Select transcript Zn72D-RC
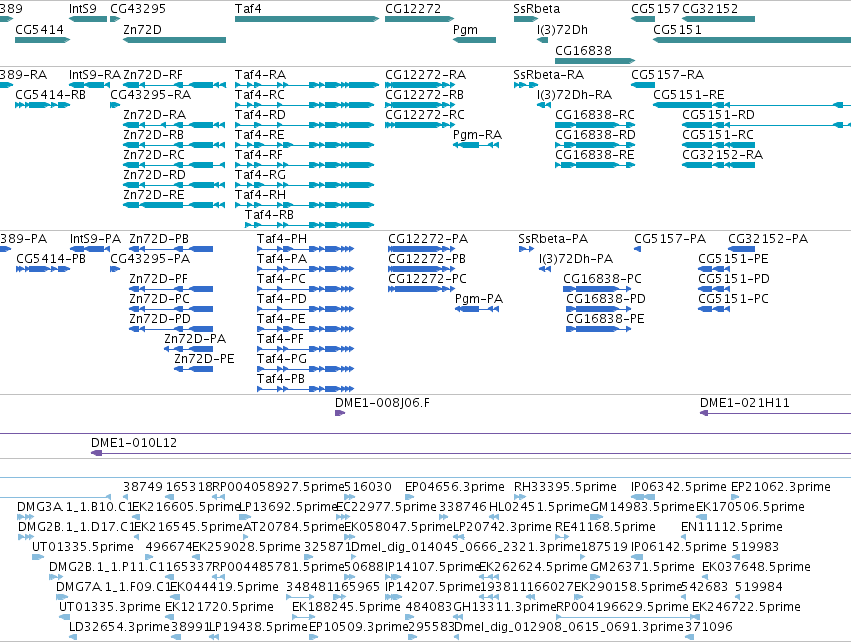The width and height of the screenshot is (851, 642). (x=174, y=164)
